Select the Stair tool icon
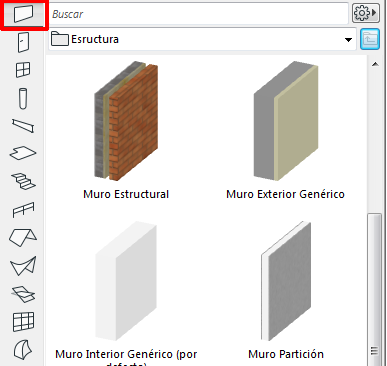 (x=23, y=181)
